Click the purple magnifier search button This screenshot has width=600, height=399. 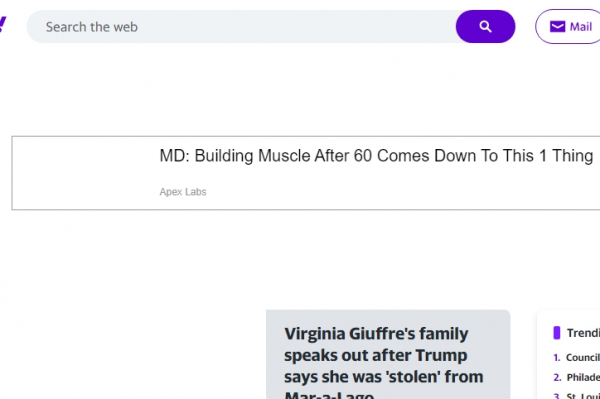coord(485,27)
